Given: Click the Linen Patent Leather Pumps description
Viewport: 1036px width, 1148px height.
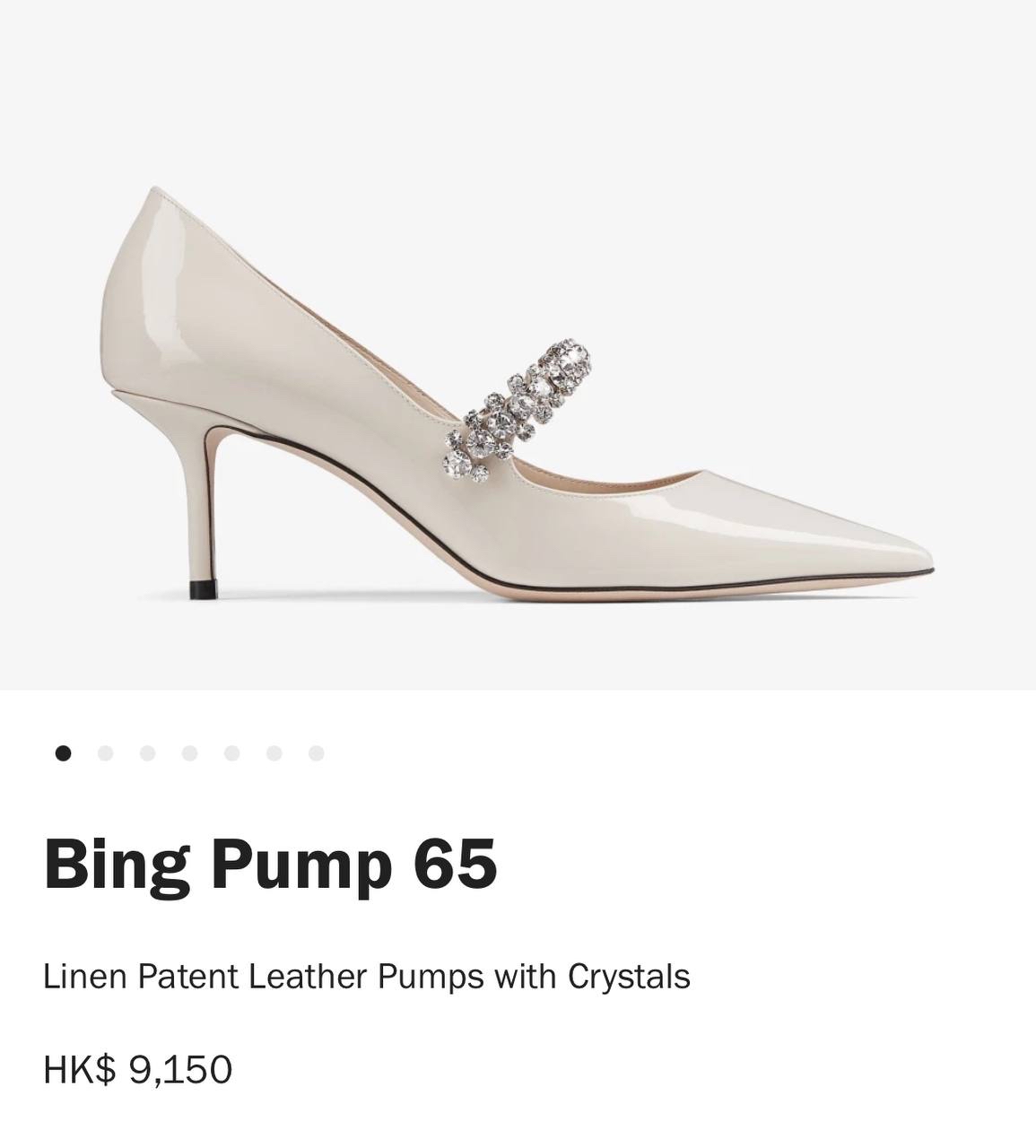Looking at the screenshot, I should [366, 977].
